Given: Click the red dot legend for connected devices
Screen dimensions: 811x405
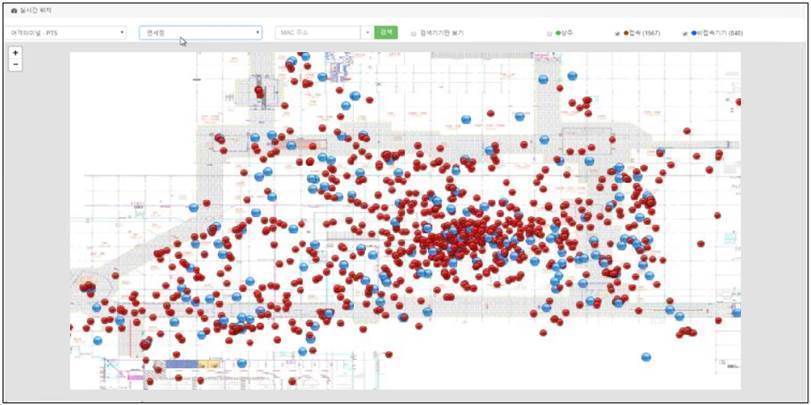Looking at the screenshot, I should point(626,33).
